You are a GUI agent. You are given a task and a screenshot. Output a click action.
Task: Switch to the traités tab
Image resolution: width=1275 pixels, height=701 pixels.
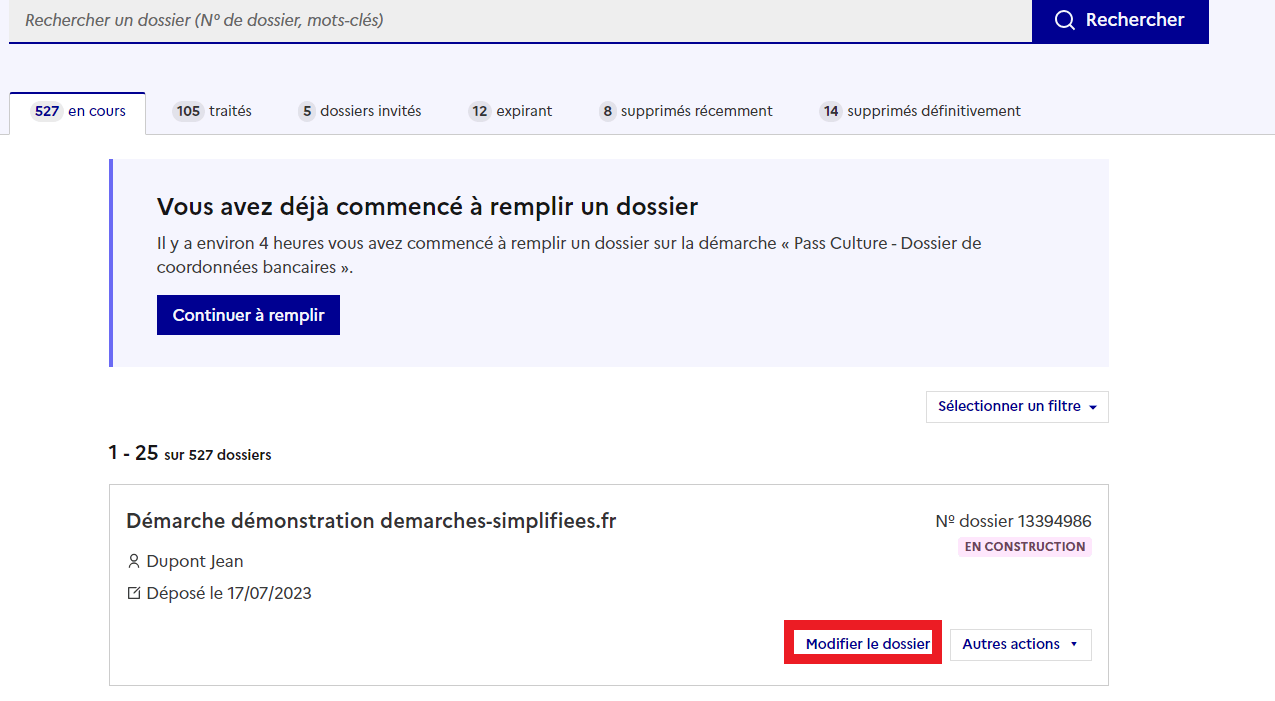click(x=212, y=111)
